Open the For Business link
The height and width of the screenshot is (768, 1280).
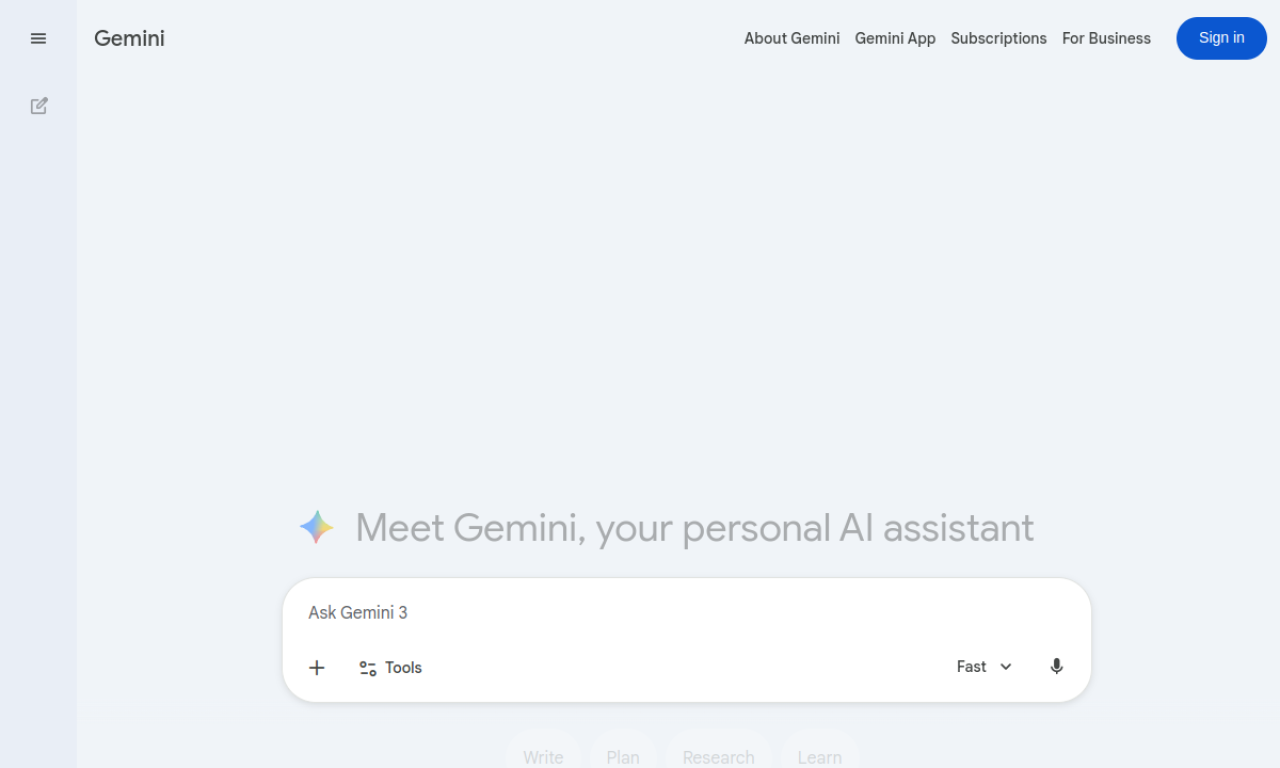click(1106, 38)
